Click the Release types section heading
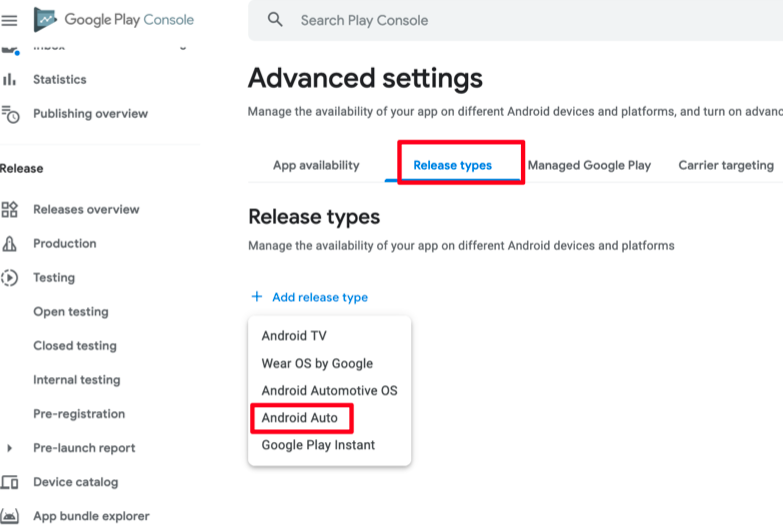The height and width of the screenshot is (527, 783). [x=314, y=217]
